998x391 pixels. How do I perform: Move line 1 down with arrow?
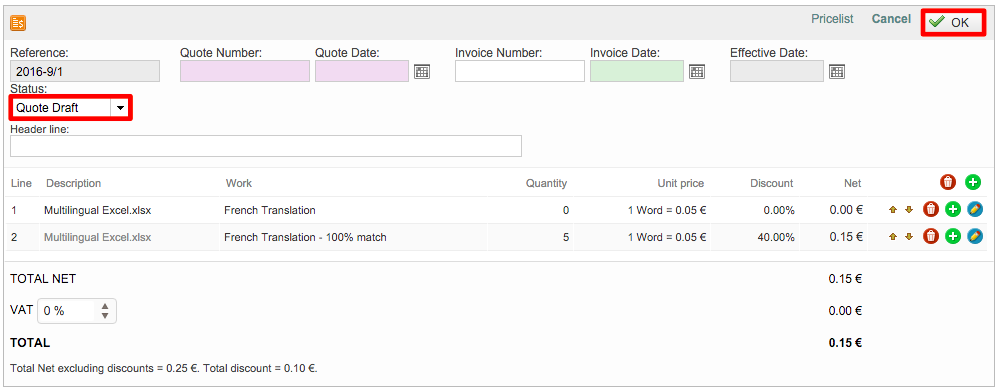(x=909, y=210)
